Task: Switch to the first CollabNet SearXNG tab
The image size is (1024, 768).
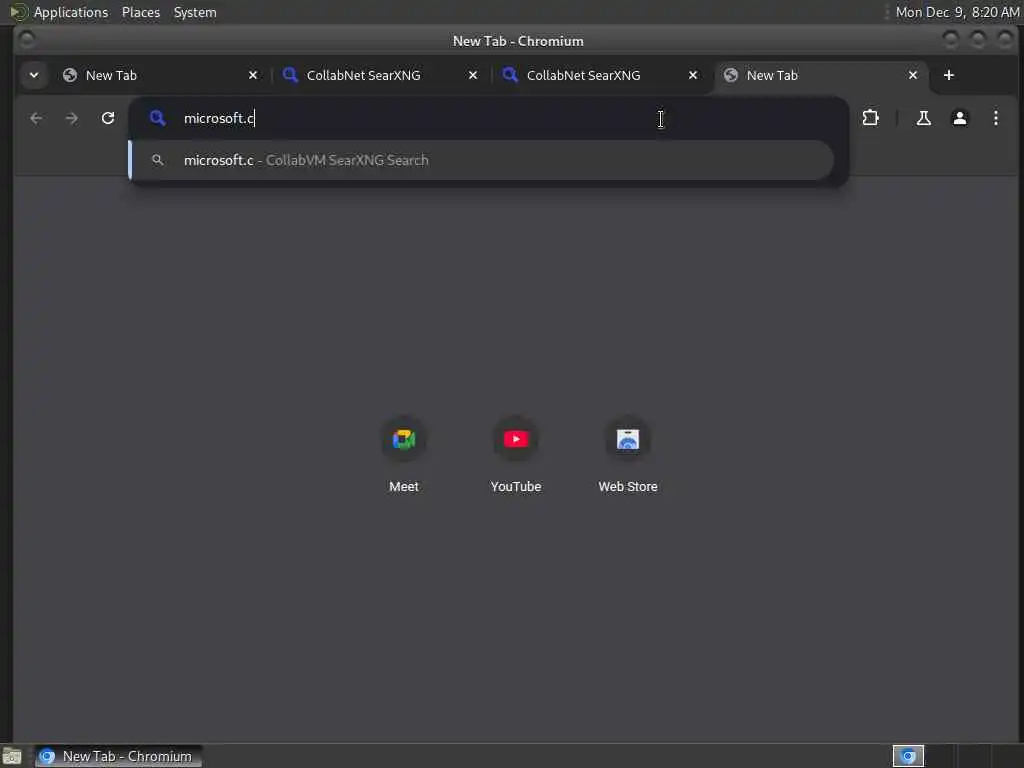Action: tap(381, 75)
